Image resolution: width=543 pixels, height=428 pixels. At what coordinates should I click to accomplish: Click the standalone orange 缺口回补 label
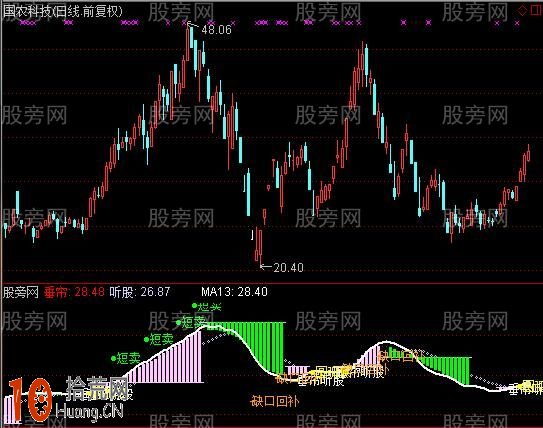(274, 401)
